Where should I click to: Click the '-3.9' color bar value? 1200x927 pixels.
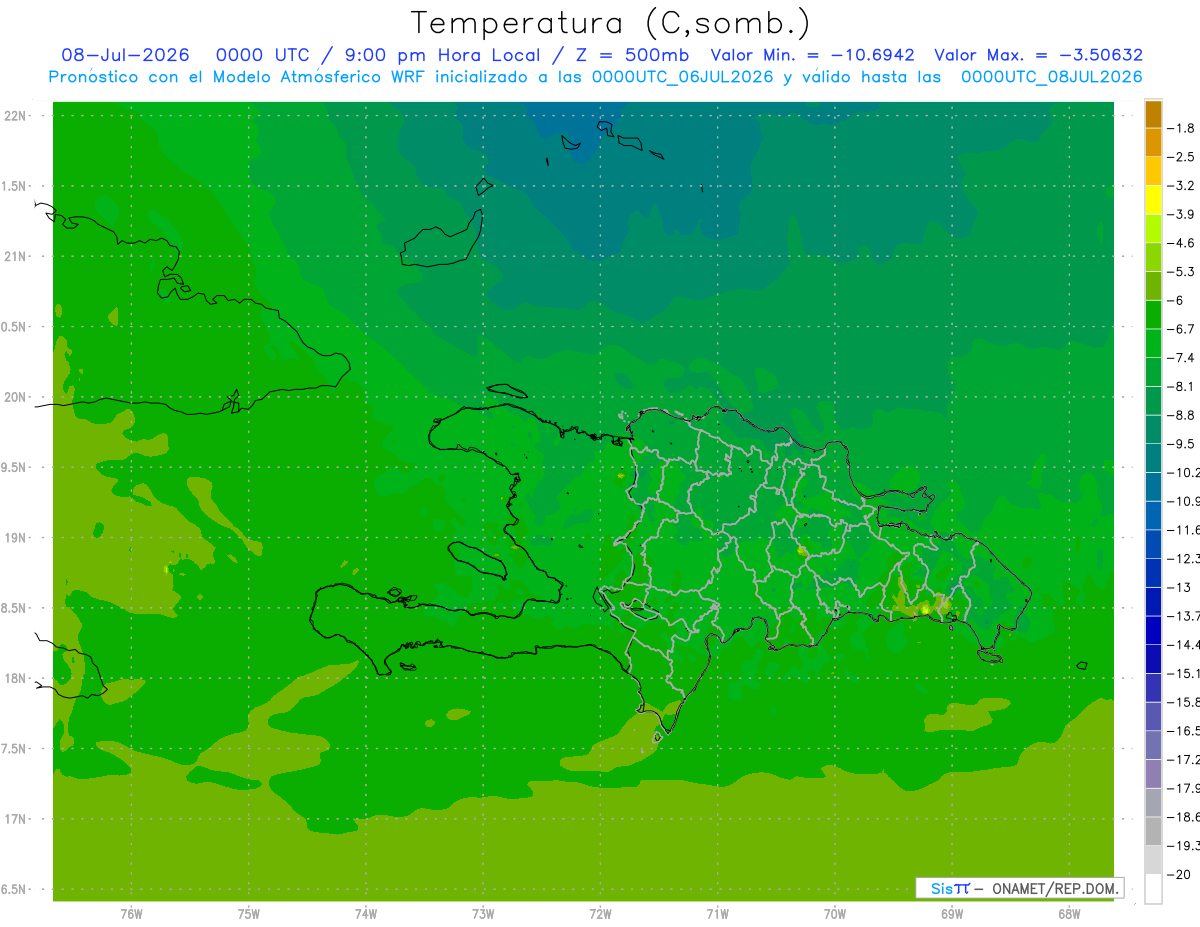1181,214
